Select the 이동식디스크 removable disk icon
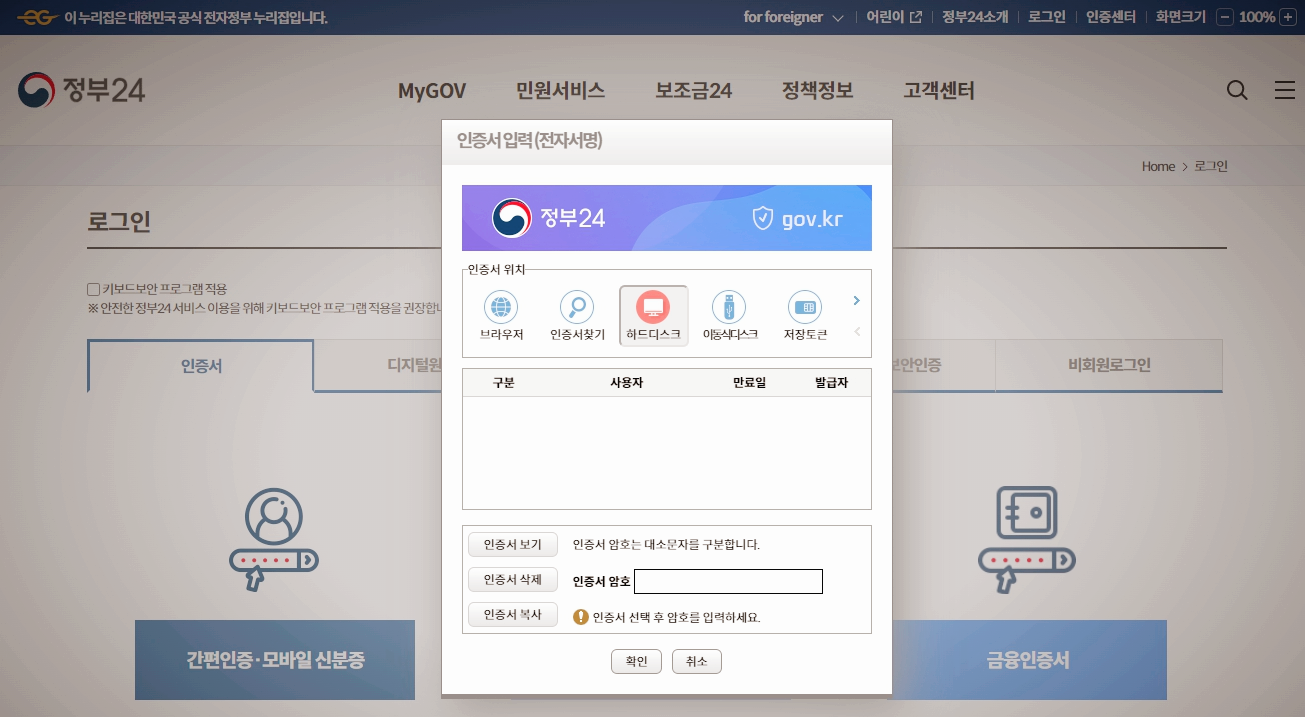Viewport: 1305px width, 717px height. [729, 308]
